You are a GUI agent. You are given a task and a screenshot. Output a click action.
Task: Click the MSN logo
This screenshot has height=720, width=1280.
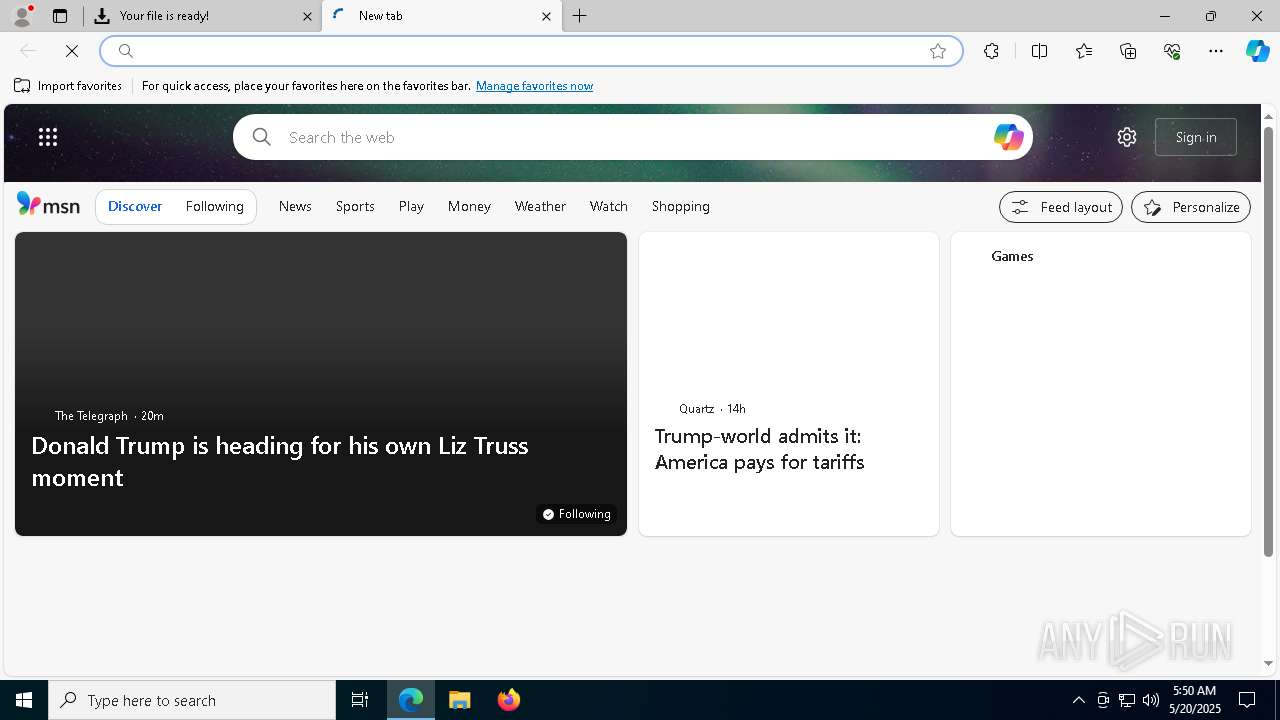[48, 205]
